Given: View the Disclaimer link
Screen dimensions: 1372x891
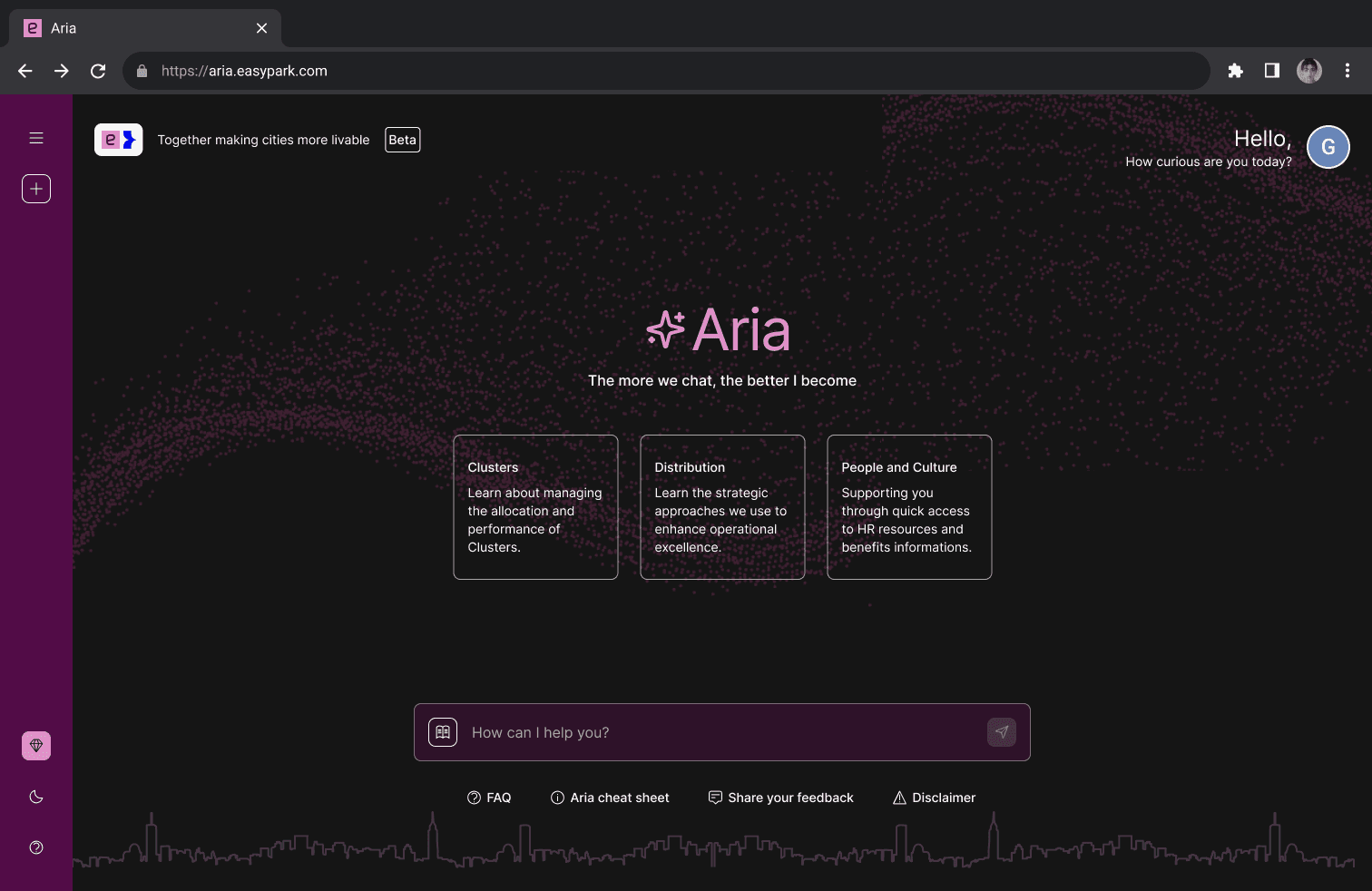Looking at the screenshot, I should (x=934, y=798).
